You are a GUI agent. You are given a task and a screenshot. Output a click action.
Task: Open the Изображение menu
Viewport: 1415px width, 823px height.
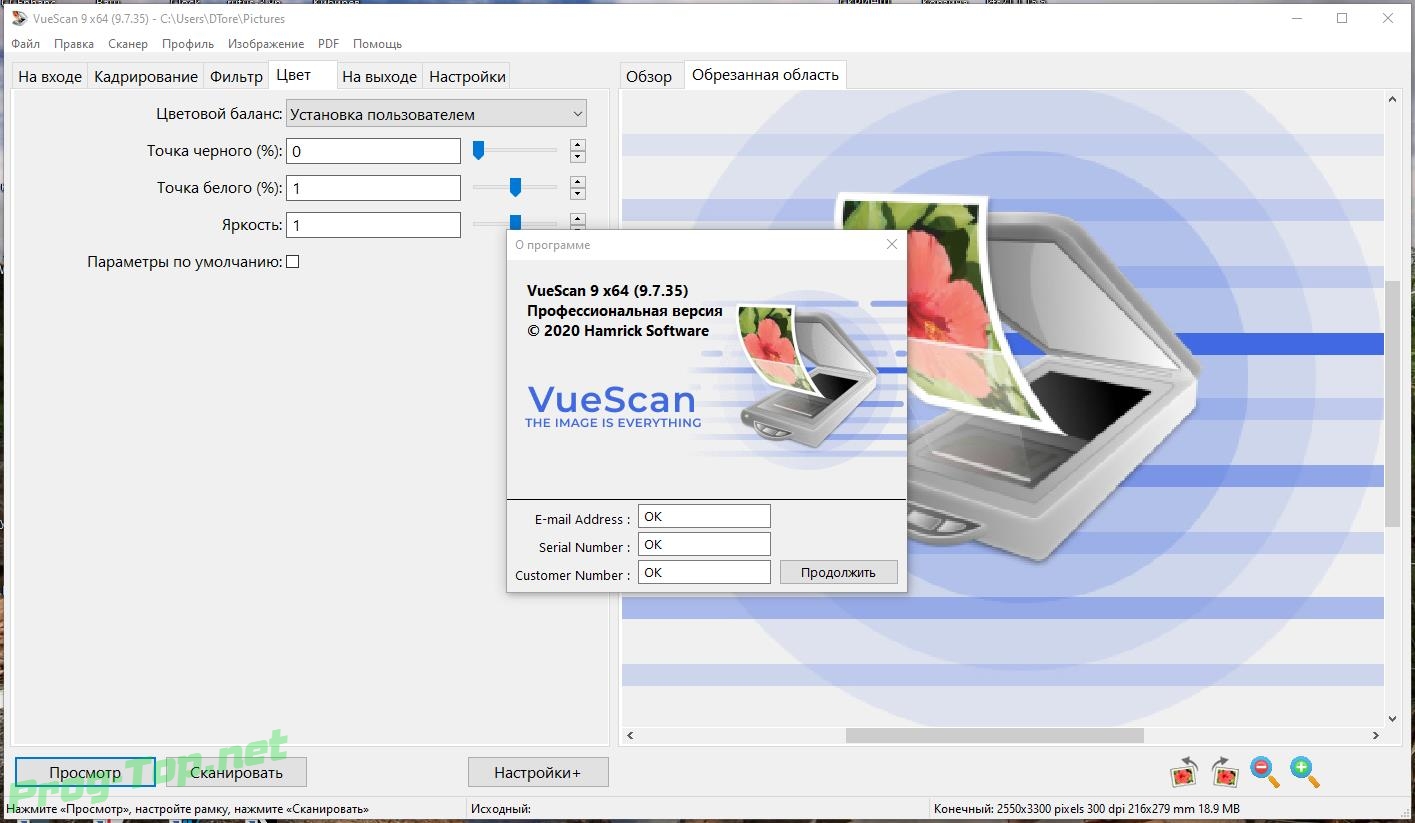pos(266,44)
